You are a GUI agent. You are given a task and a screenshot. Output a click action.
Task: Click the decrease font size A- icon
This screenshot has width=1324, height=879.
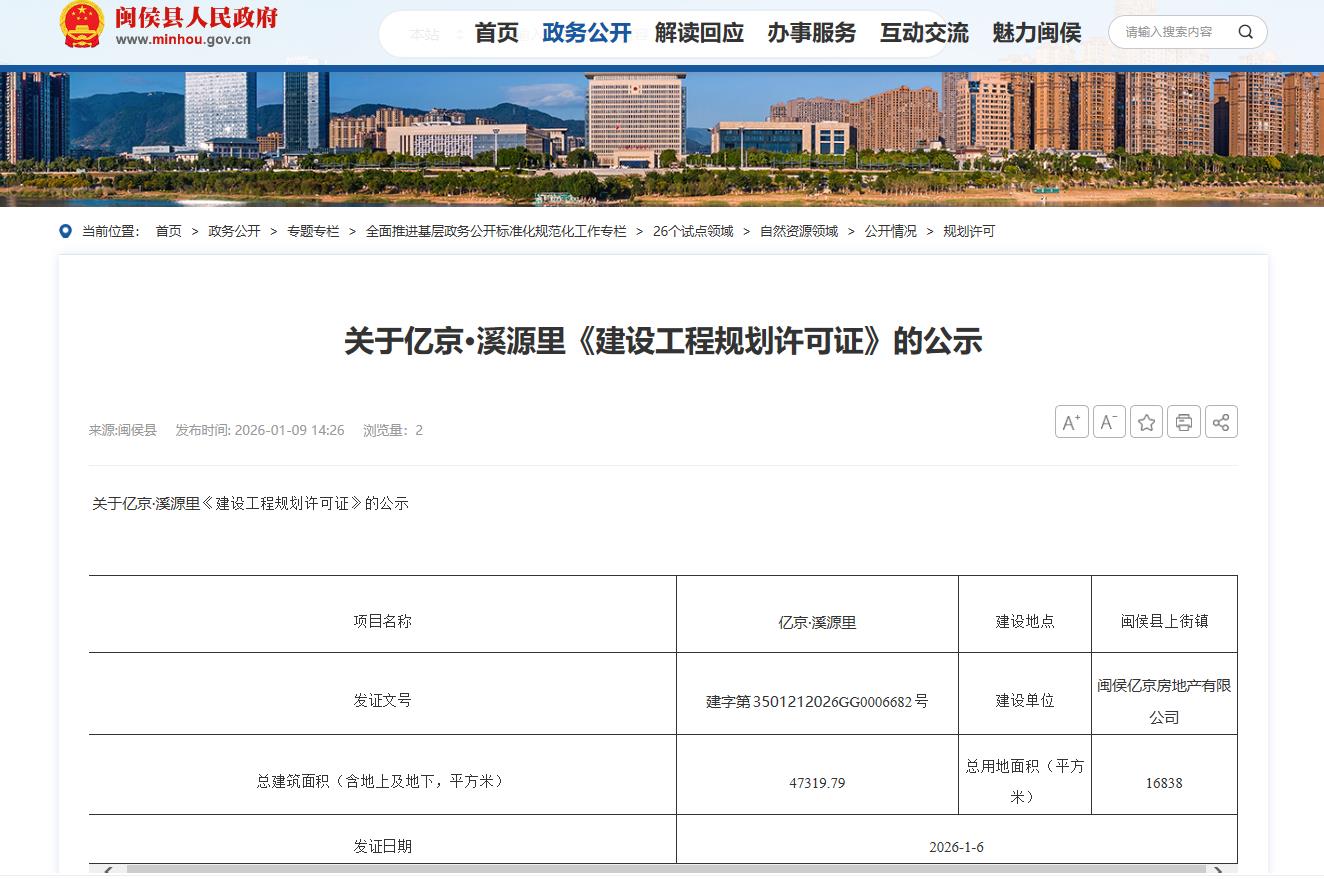(x=1109, y=422)
